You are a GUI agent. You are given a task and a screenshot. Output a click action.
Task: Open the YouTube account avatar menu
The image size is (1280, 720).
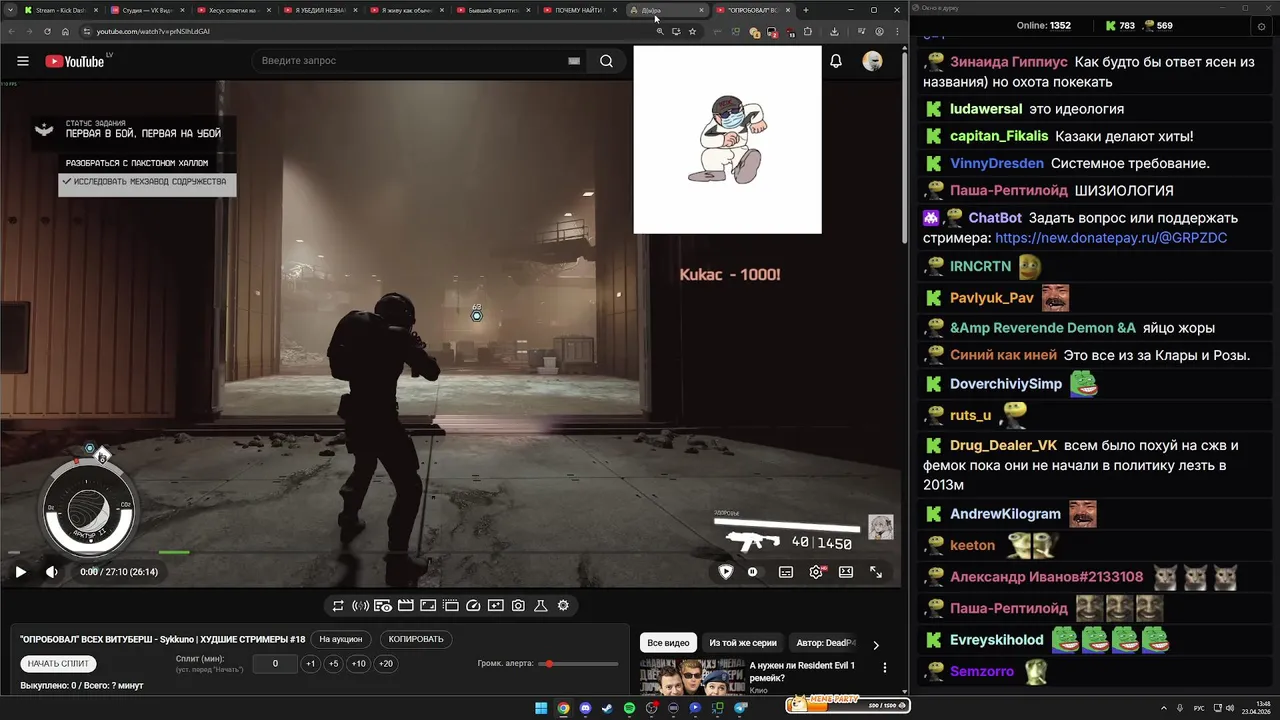pos(872,61)
